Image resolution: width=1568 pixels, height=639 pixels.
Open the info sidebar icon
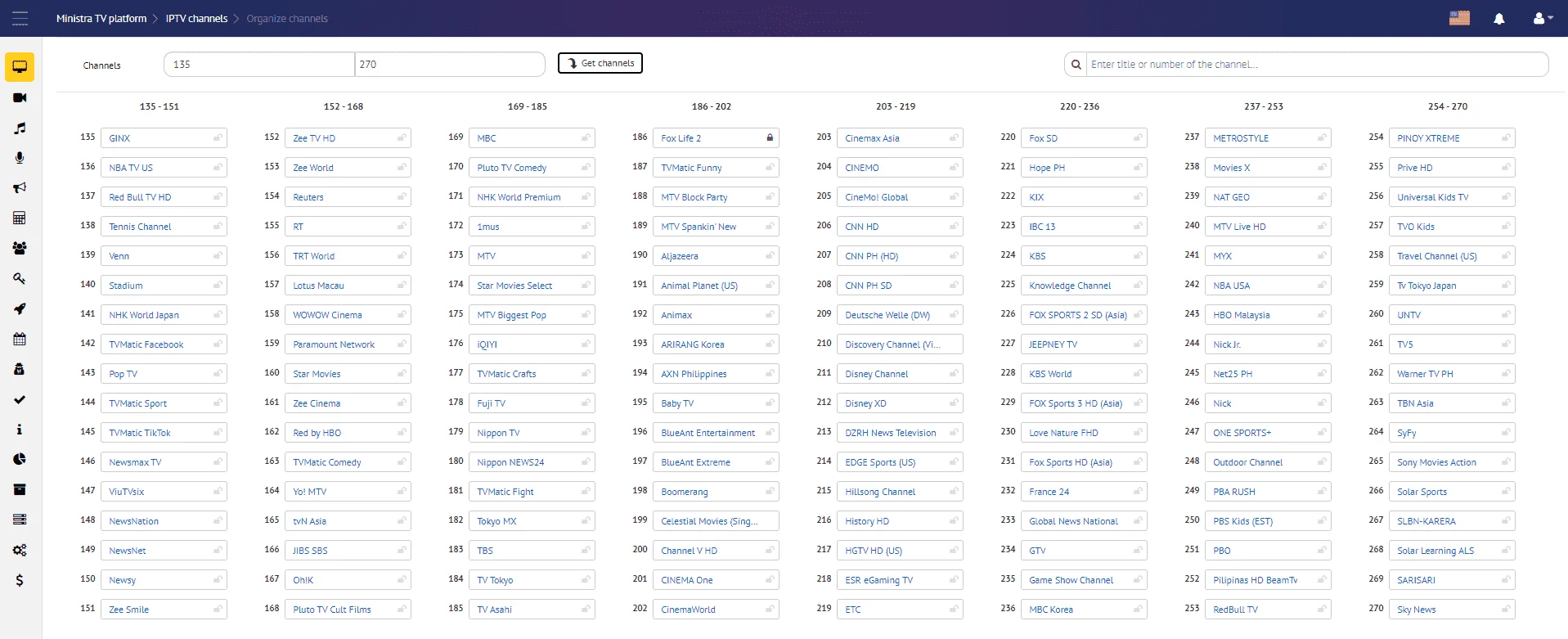click(x=20, y=430)
